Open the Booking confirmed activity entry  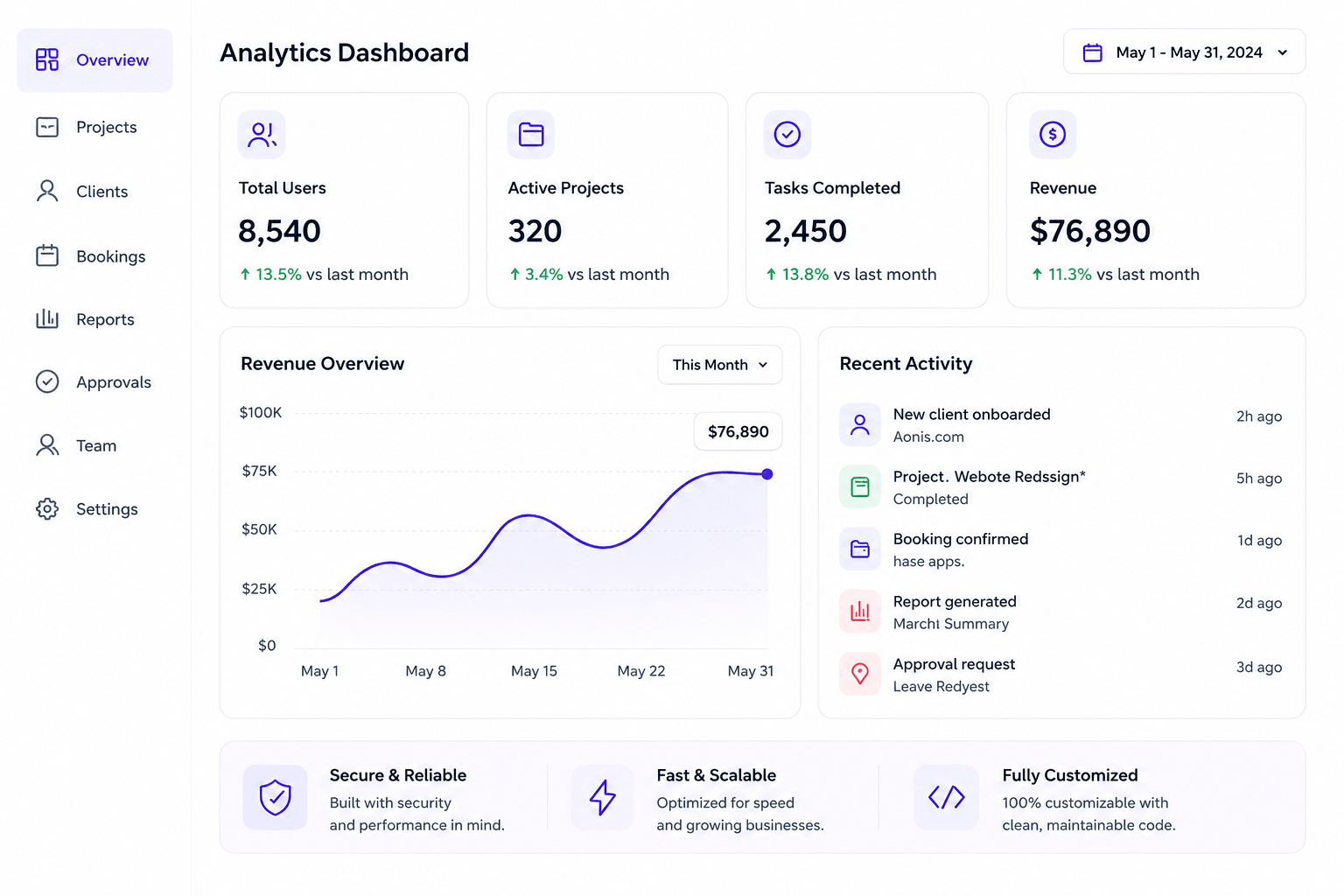point(1060,549)
